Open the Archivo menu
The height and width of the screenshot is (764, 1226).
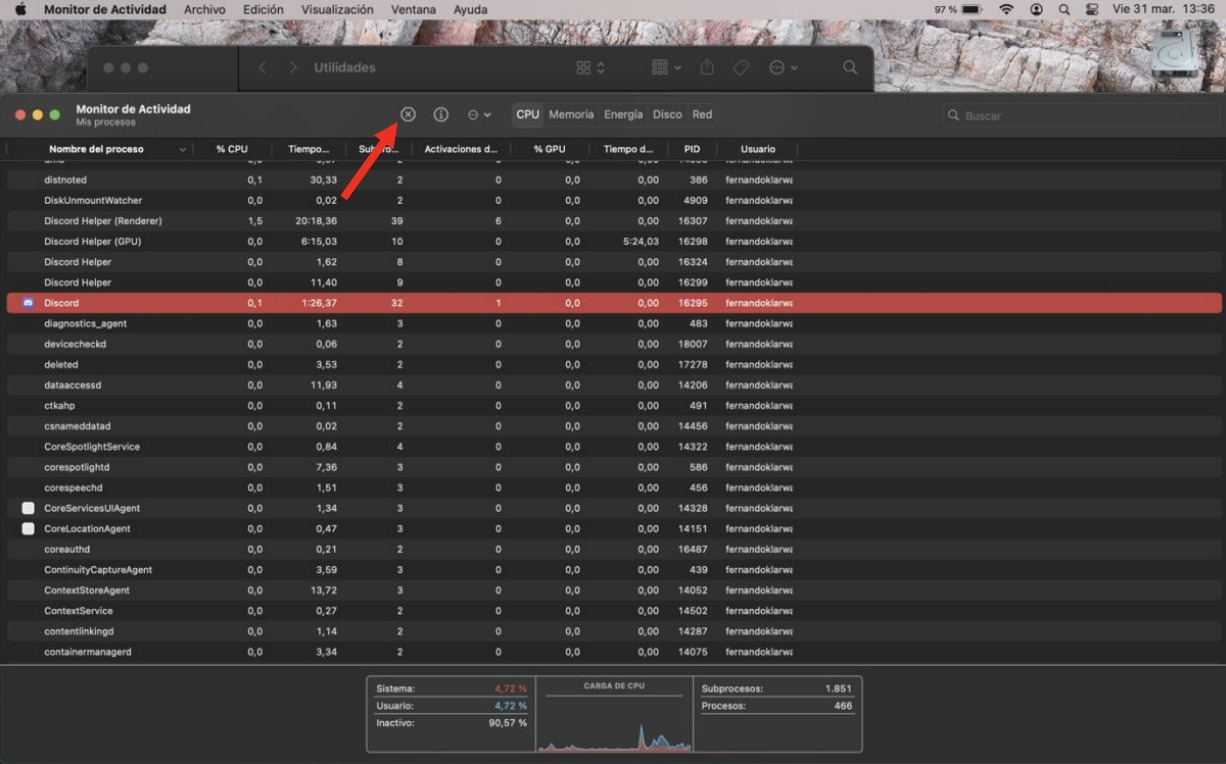[x=204, y=9]
